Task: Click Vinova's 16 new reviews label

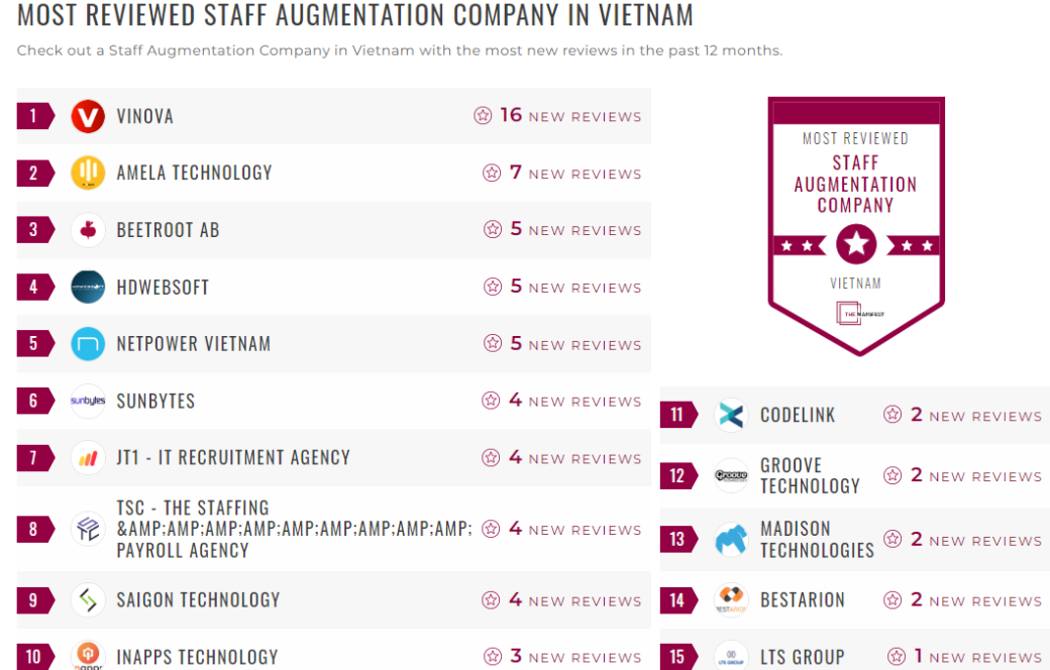Action: click(558, 116)
